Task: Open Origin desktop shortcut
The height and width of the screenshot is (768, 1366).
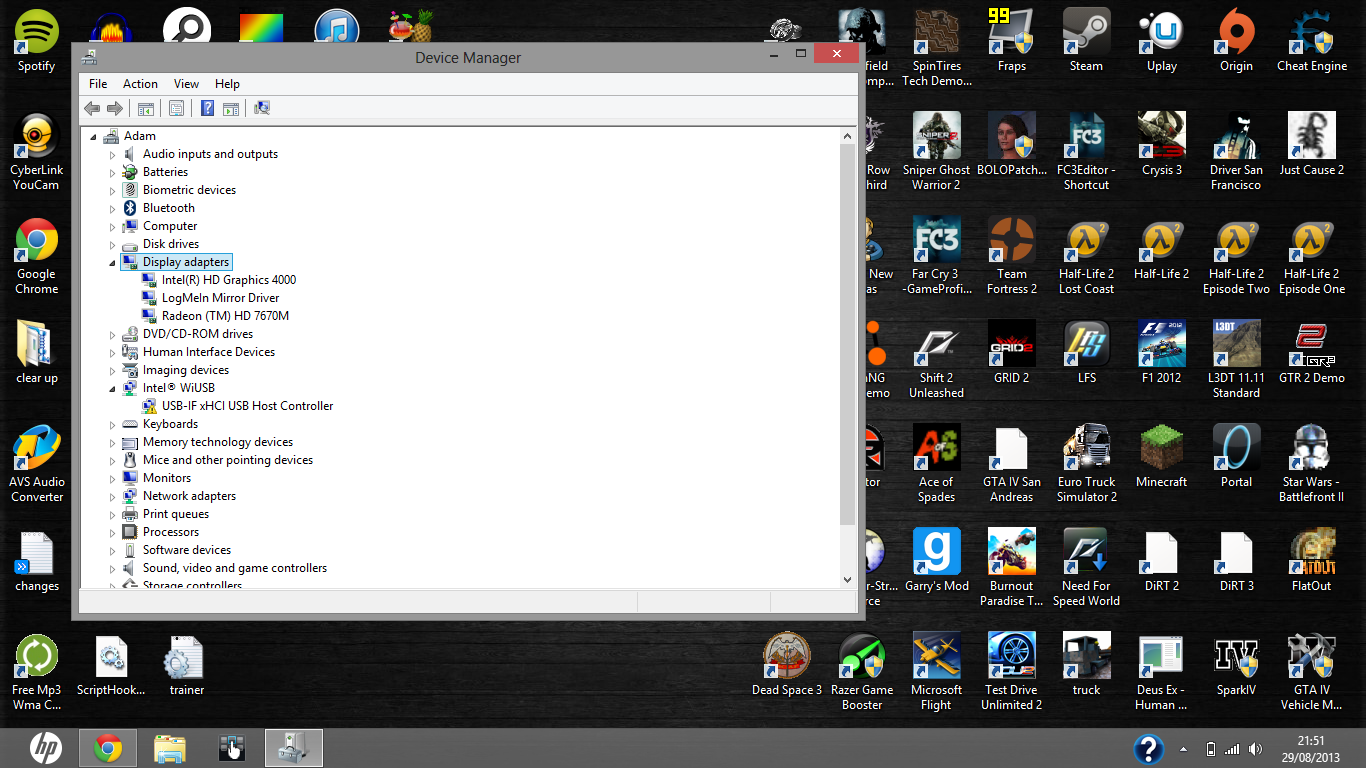Action: [x=1236, y=41]
